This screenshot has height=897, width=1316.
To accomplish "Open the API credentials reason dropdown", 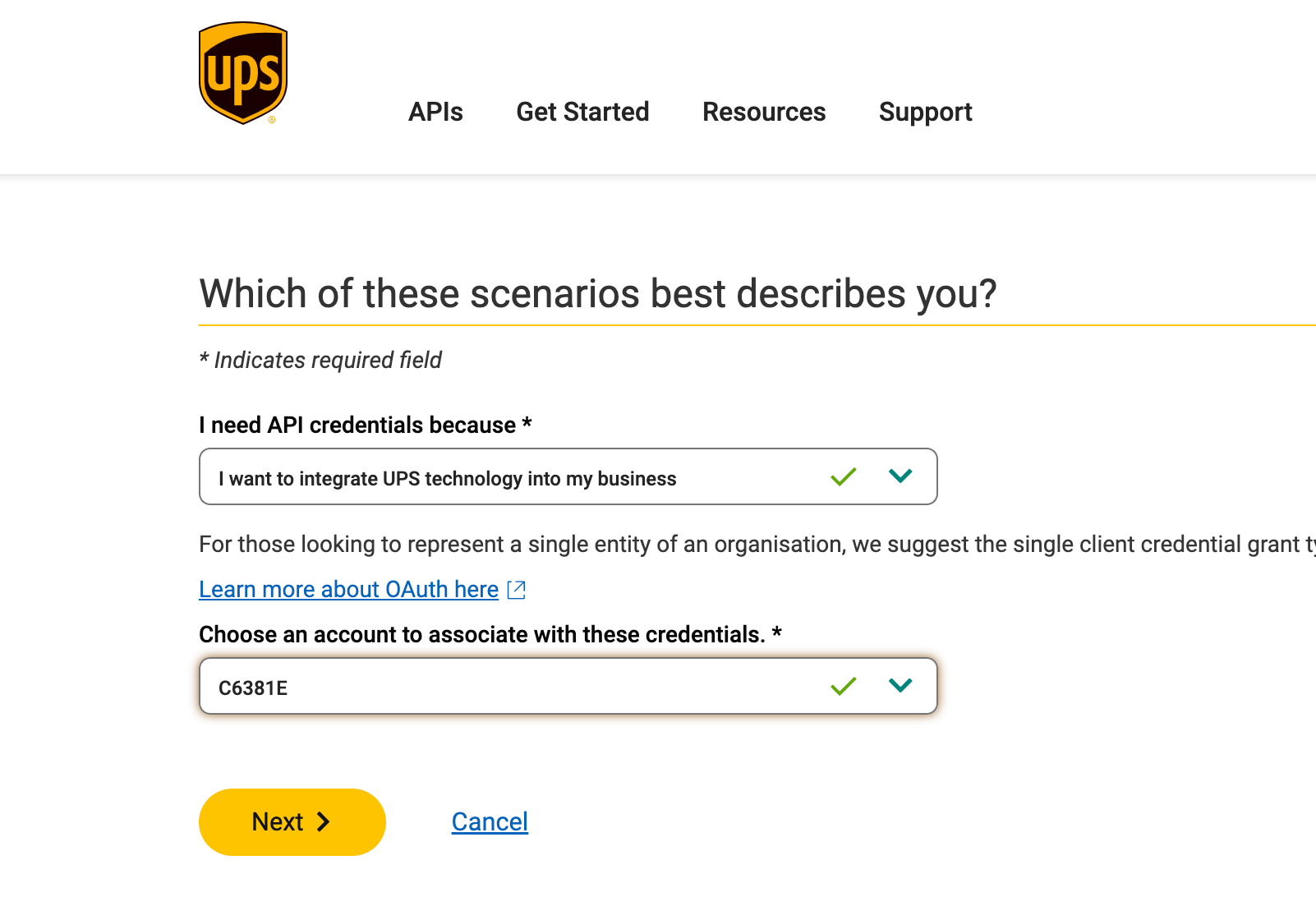I will pyautogui.click(x=509, y=477).
